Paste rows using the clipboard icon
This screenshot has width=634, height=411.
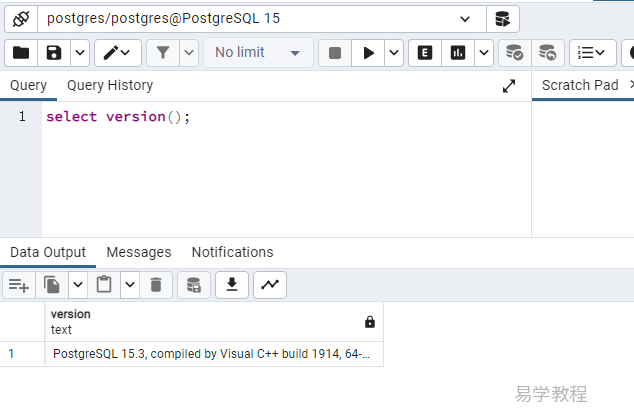(x=104, y=285)
